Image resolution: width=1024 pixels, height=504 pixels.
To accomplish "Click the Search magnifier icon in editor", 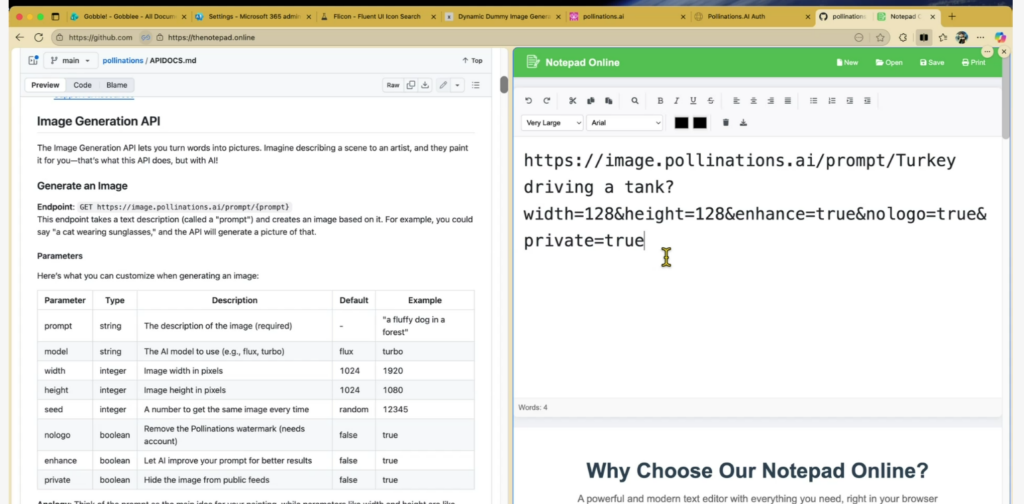I will click(x=634, y=101).
